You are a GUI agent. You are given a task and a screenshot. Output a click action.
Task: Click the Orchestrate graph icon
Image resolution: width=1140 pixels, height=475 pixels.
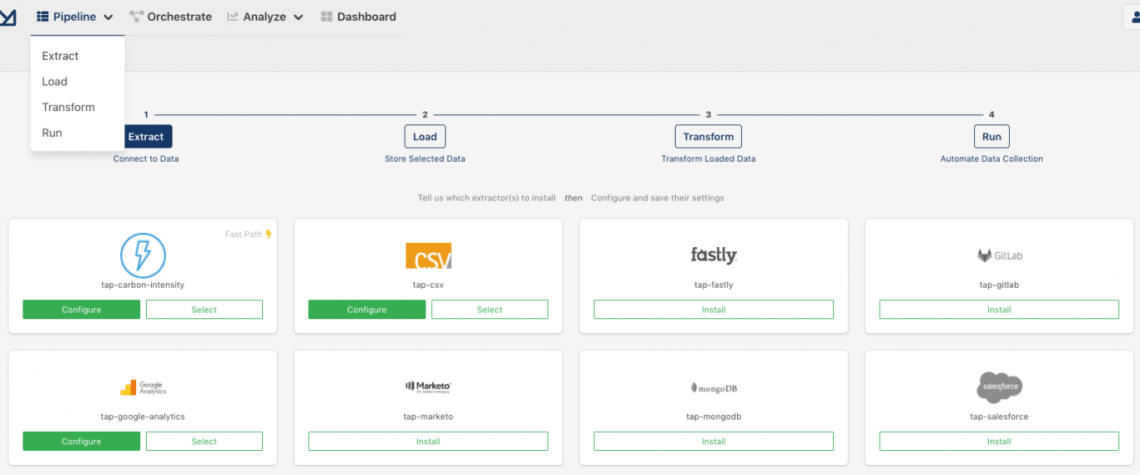coord(136,17)
